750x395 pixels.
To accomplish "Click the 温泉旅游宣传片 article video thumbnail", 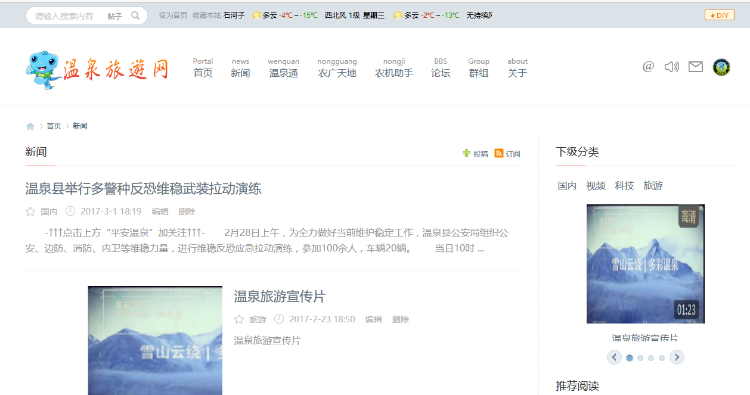I will [155, 340].
